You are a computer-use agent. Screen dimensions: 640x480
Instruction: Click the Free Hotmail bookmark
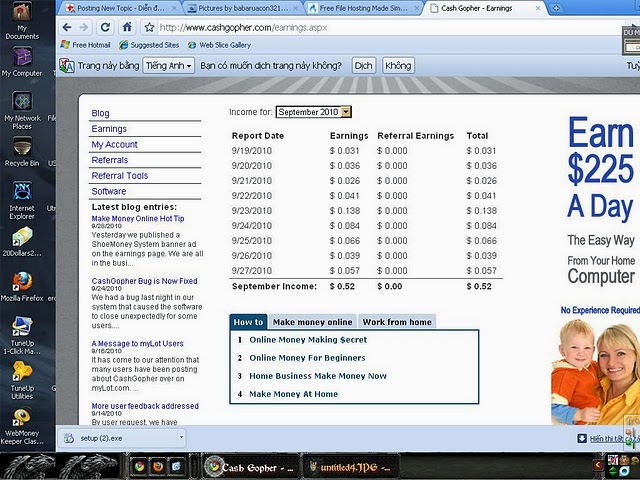(86, 45)
